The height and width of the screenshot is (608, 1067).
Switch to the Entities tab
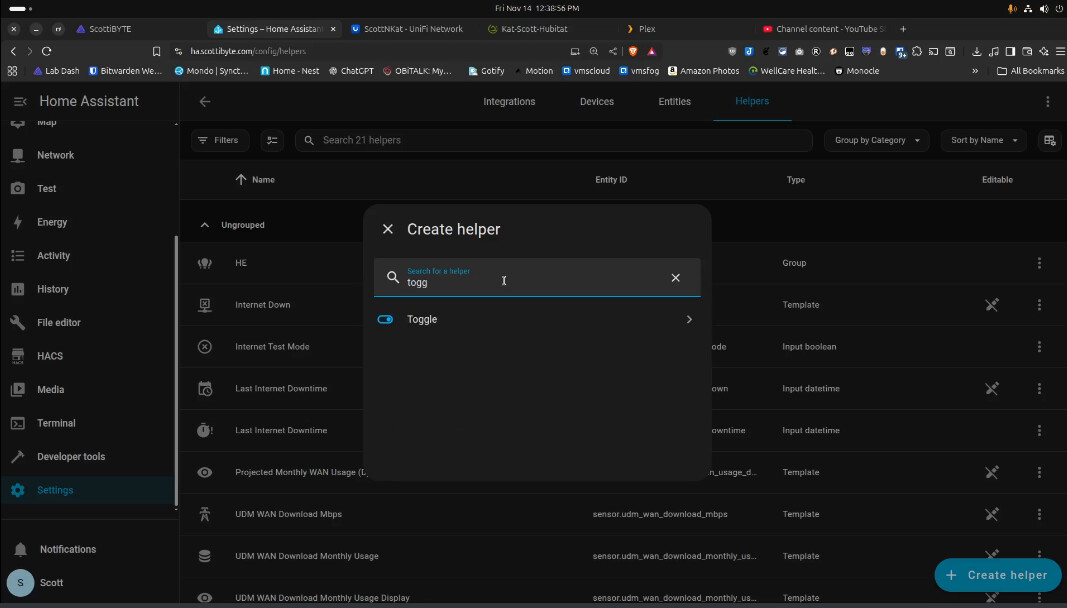click(x=674, y=101)
